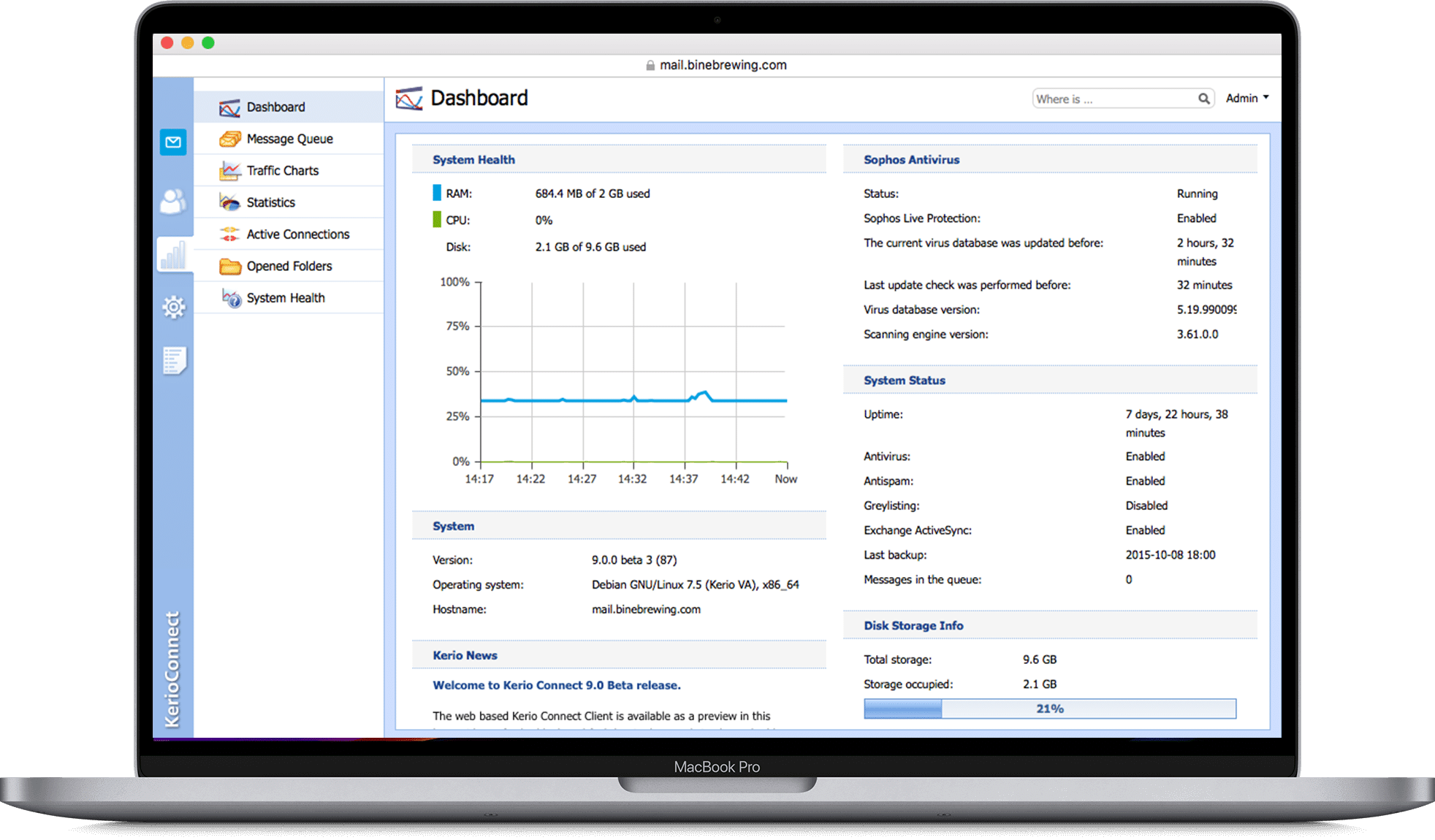Click the Statistics pie icon
1435x840 pixels.
coord(229,202)
